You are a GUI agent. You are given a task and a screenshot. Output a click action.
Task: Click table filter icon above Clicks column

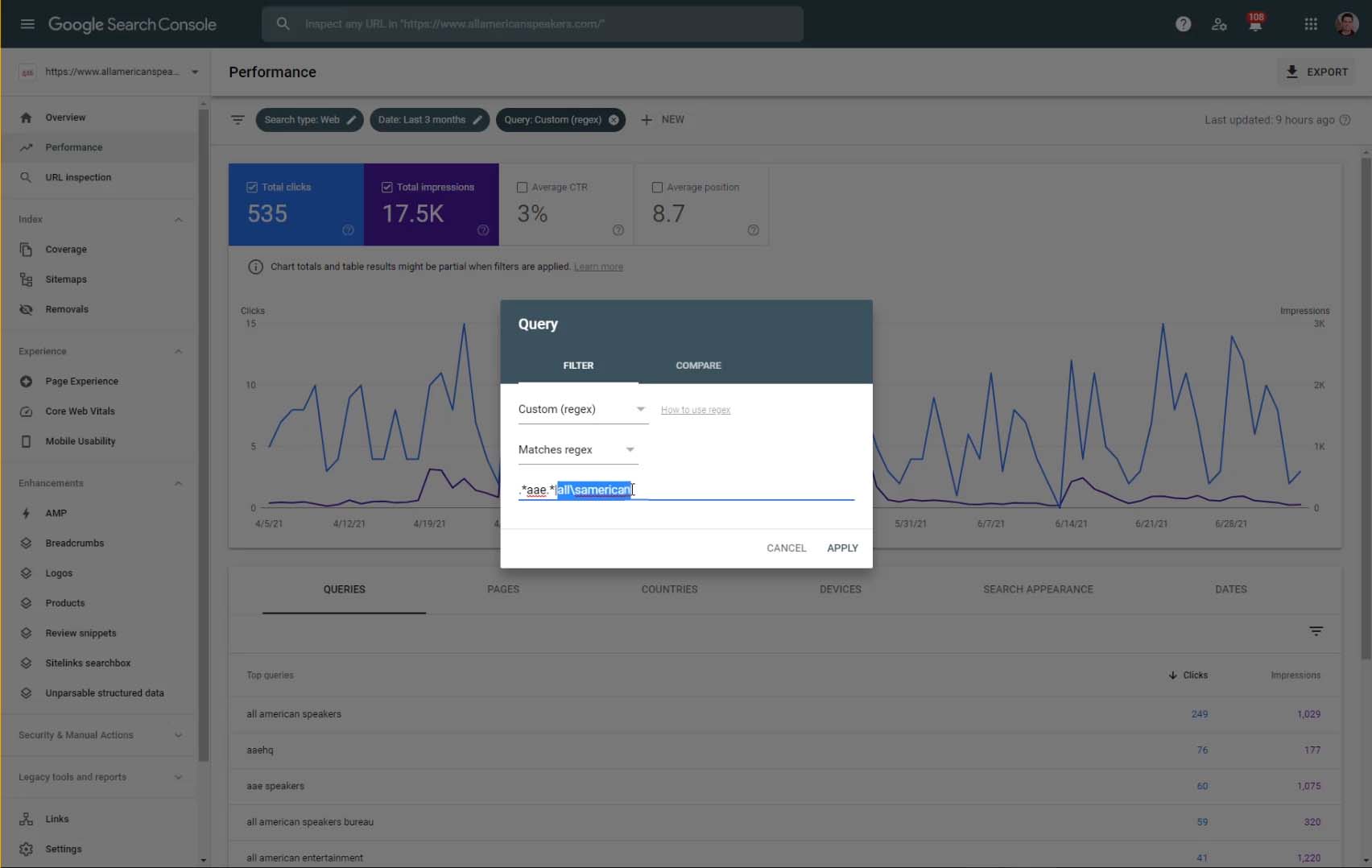[1316, 631]
